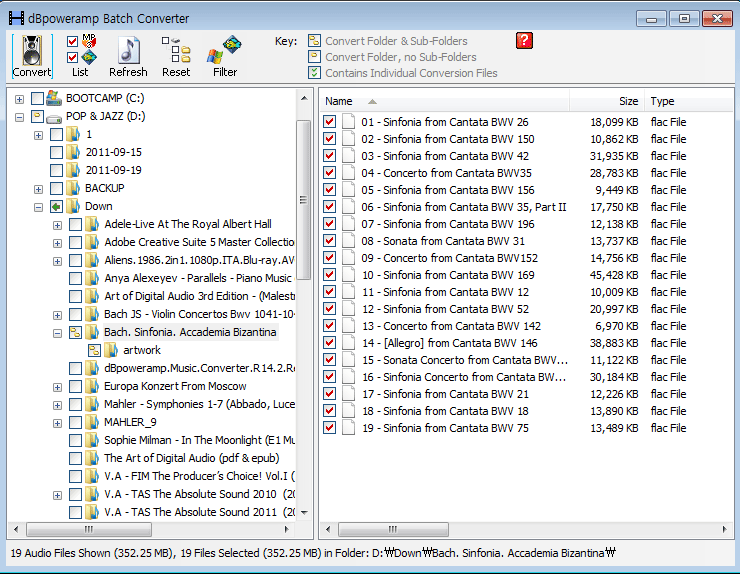Expand Mahler - Symphonies 1-7 folder
The image size is (740, 574).
[x=58, y=405]
